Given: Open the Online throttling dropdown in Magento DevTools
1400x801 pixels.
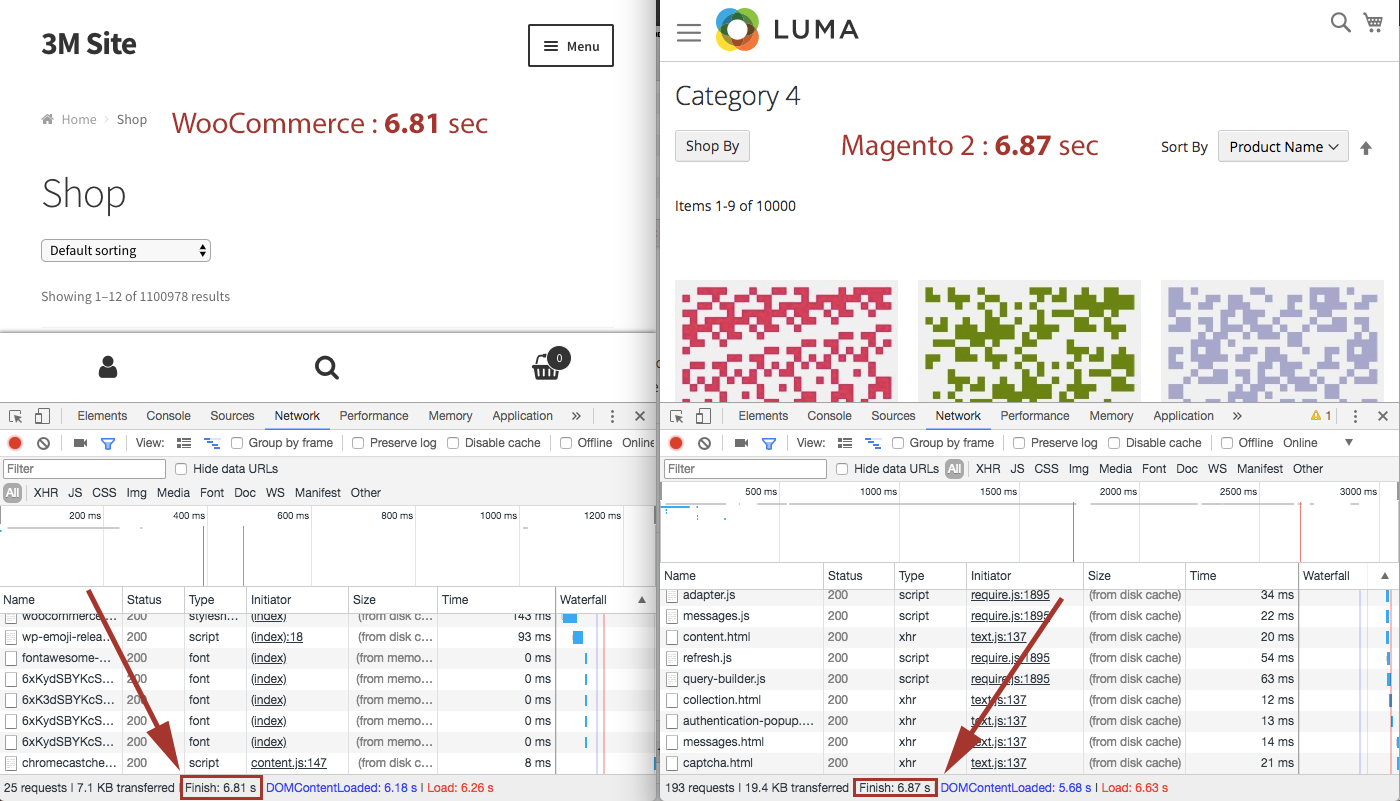Looking at the screenshot, I should [x=1348, y=443].
